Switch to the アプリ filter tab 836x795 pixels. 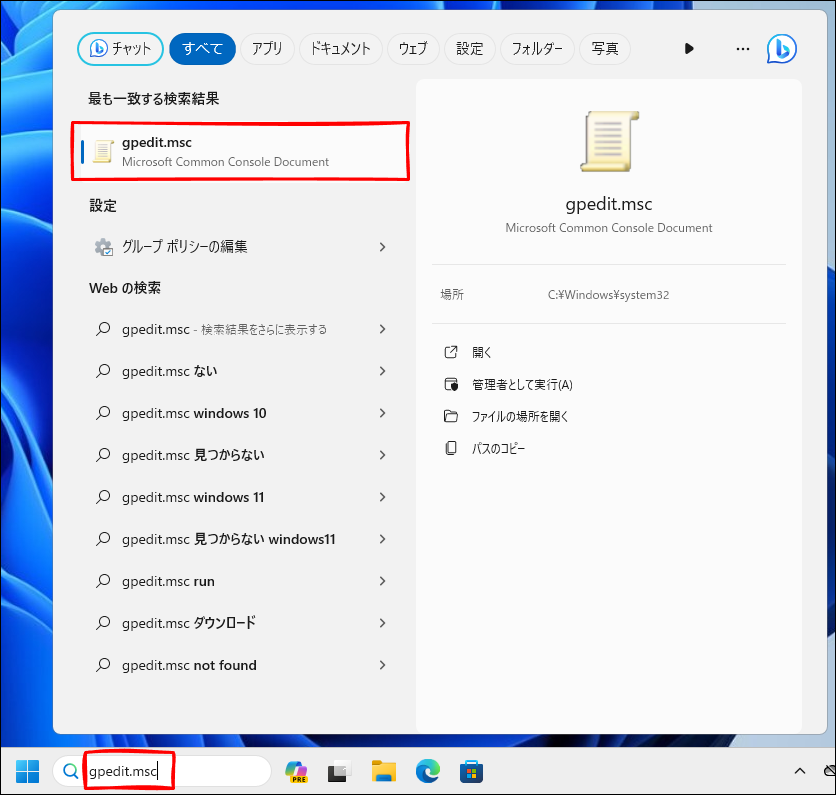[x=267, y=48]
